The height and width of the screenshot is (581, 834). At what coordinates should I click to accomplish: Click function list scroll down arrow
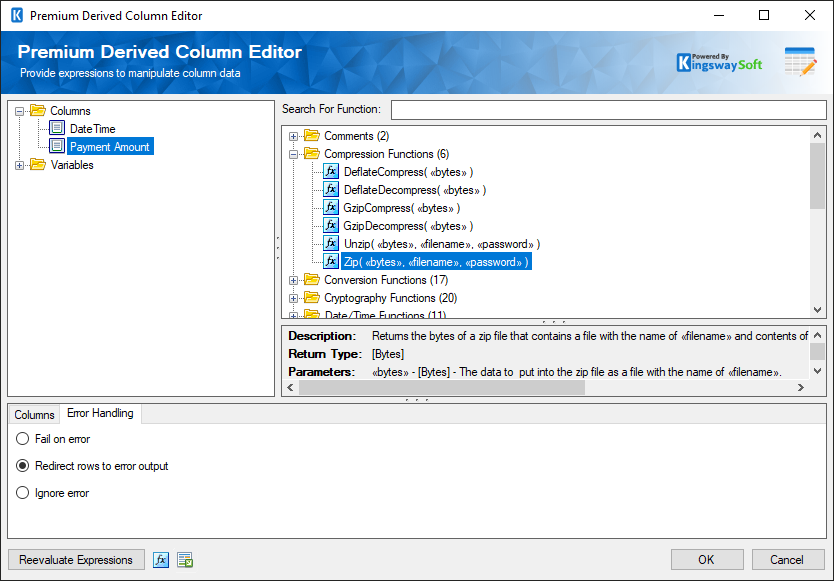(818, 310)
